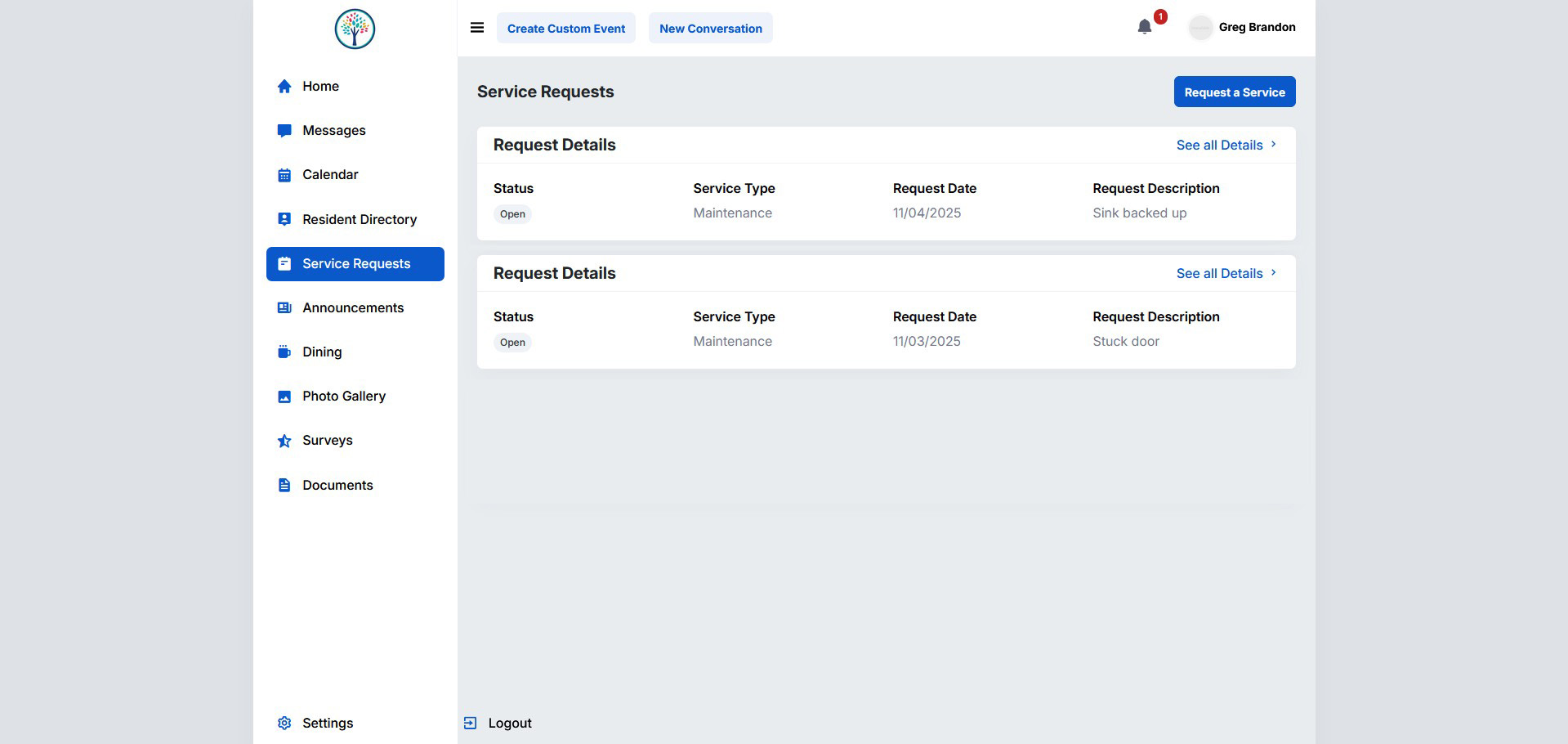Click the Request a Service button
This screenshot has width=1568, height=744.
[x=1235, y=92]
